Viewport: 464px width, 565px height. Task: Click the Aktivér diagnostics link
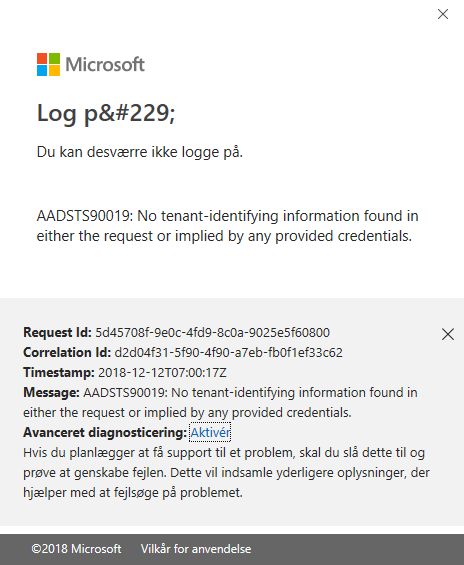coord(210,432)
